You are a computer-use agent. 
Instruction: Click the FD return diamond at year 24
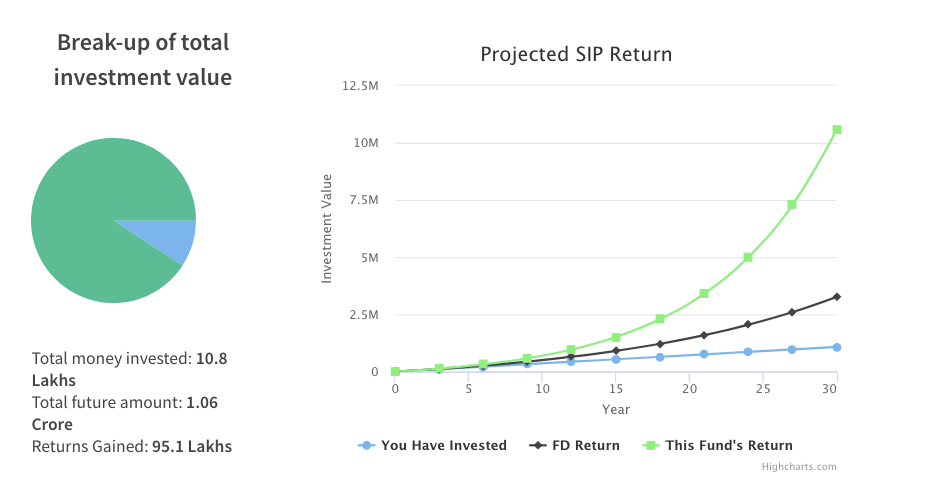(x=748, y=324)
